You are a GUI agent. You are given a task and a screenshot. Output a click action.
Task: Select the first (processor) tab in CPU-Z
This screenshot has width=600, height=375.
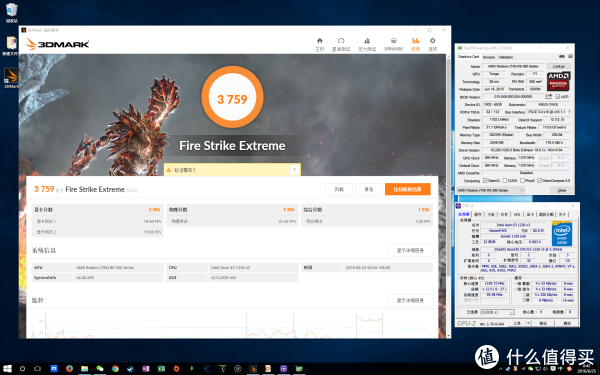tap(464, 215)
